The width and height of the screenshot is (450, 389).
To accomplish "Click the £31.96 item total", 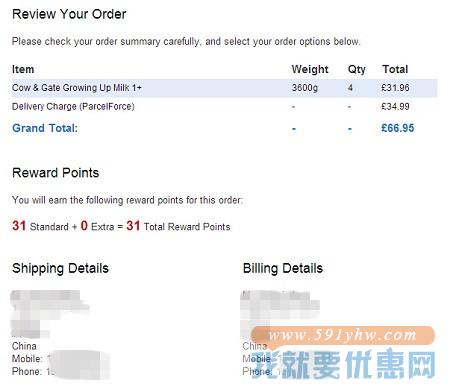I will (395, 88).
